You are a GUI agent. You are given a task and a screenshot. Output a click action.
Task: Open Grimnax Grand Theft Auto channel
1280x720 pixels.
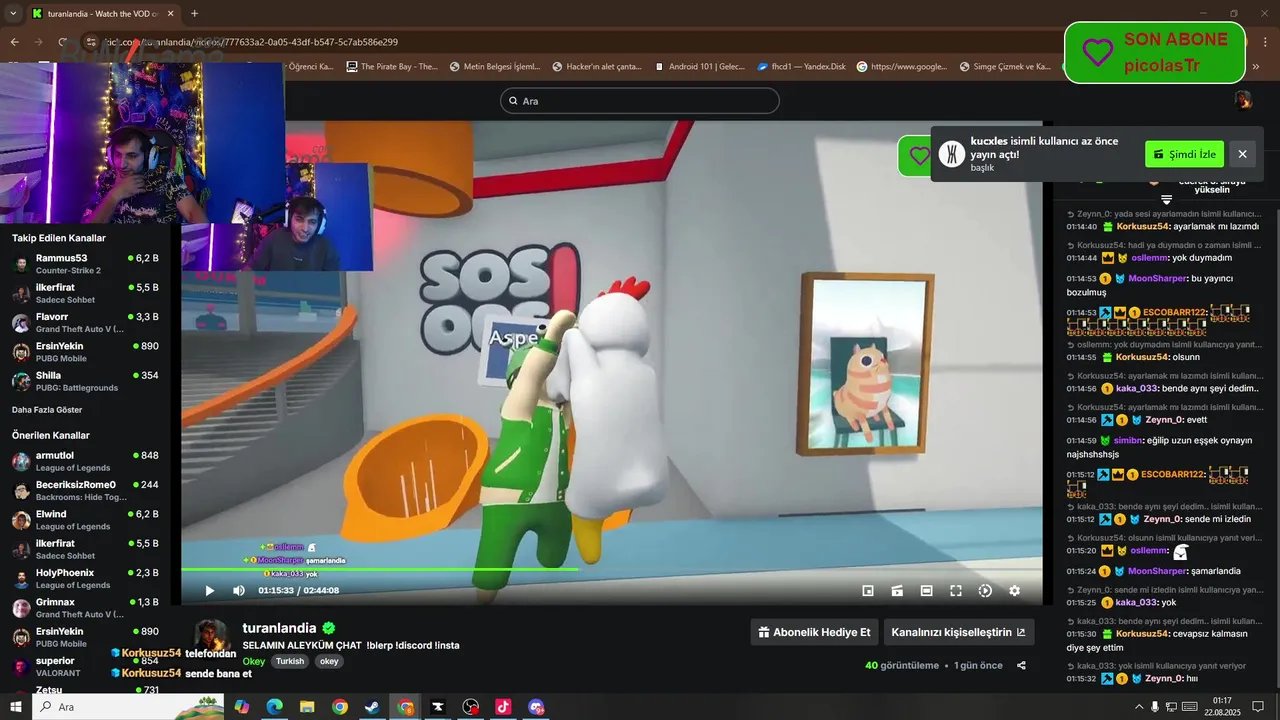[x=85, y=608]
